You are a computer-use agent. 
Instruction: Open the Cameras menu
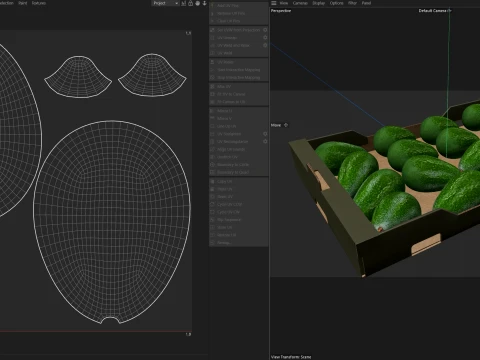(300, 3)
